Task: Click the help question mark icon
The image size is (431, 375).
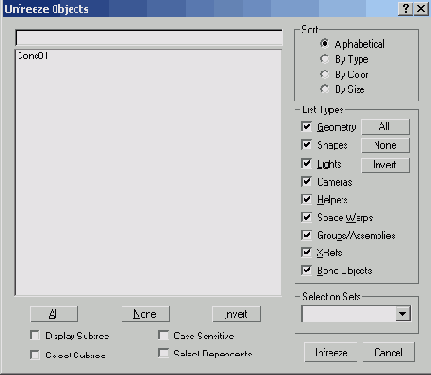Action: click(x=405, y=9)
